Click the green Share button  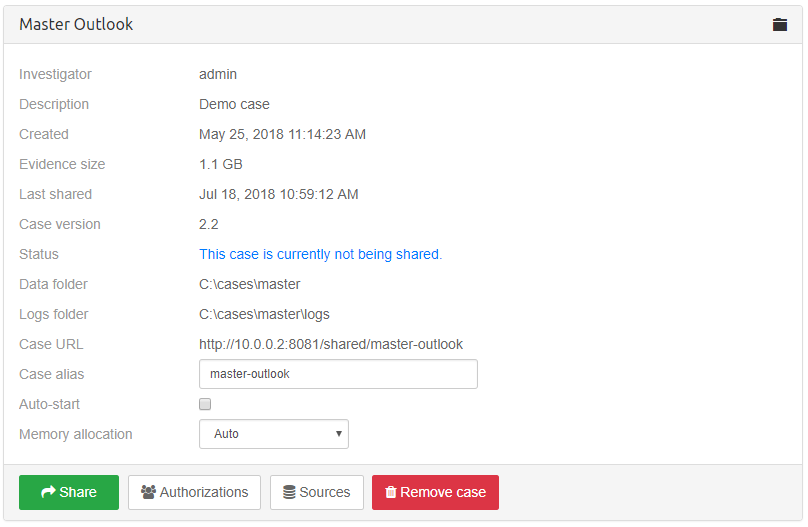click(x=69, y=492)
